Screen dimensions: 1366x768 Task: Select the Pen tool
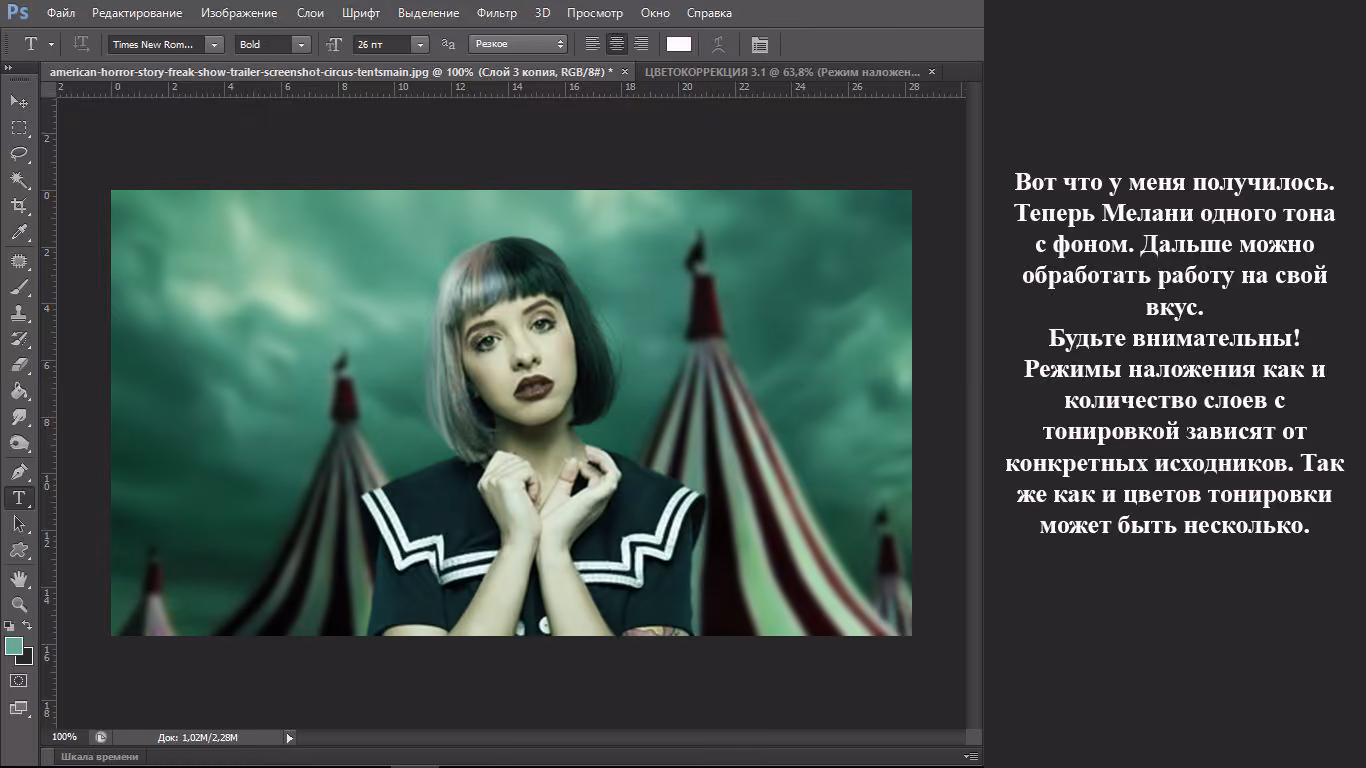(18, 471)
